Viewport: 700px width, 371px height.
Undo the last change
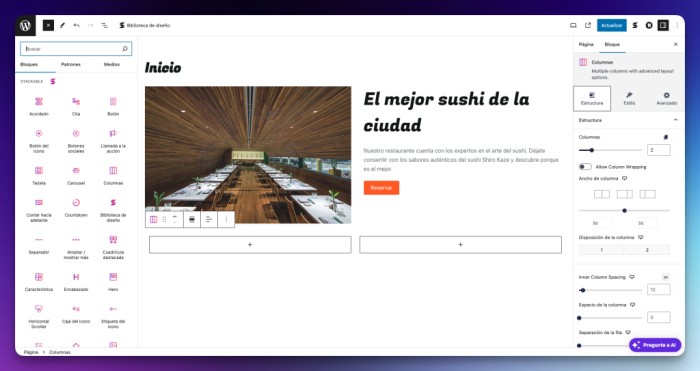tap(76, 25)
